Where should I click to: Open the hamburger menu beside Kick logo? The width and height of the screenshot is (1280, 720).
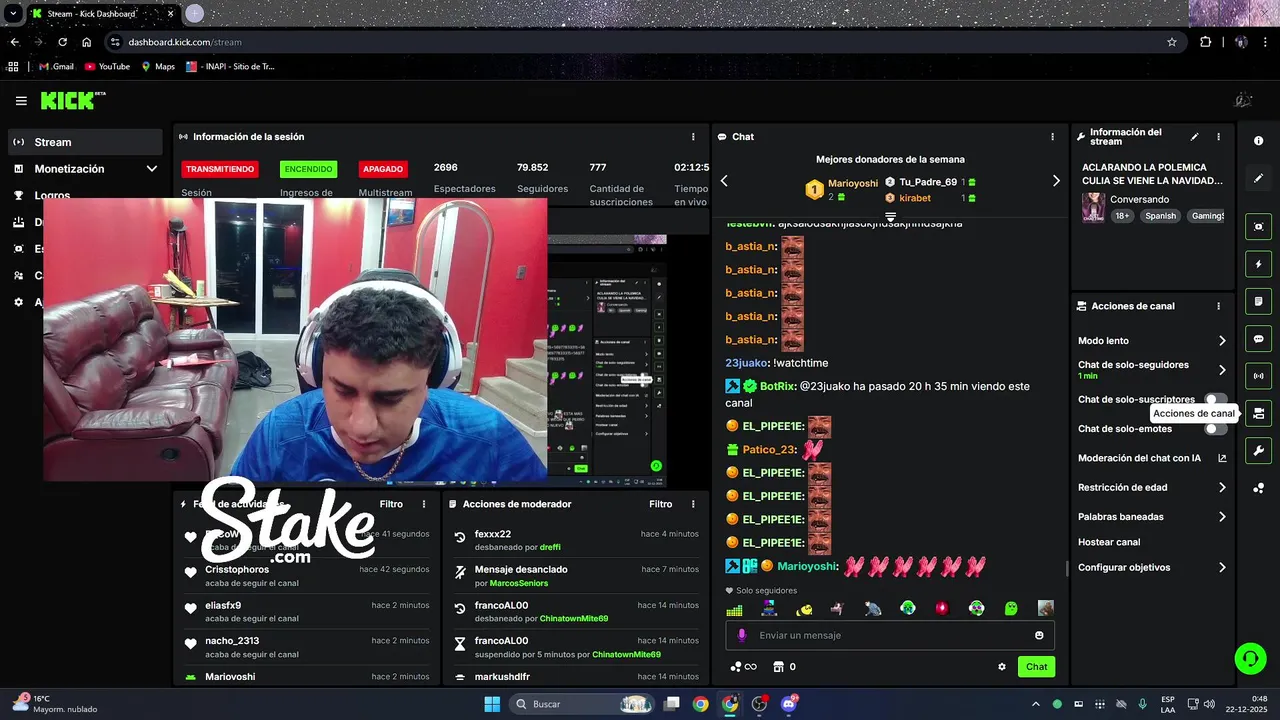point(21,101)
